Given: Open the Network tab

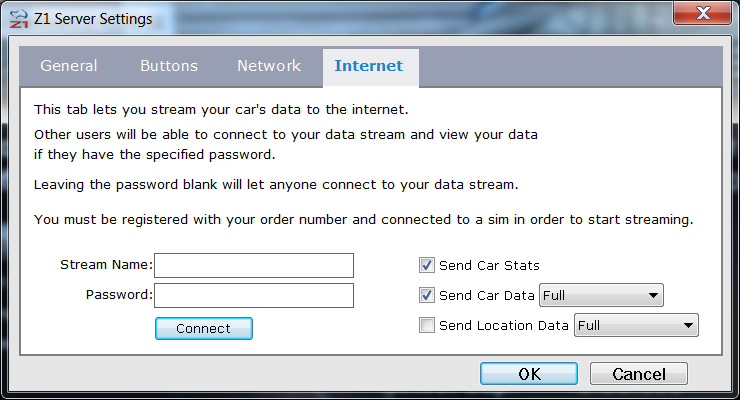Looking at the screenshot, I should (269, 66).
